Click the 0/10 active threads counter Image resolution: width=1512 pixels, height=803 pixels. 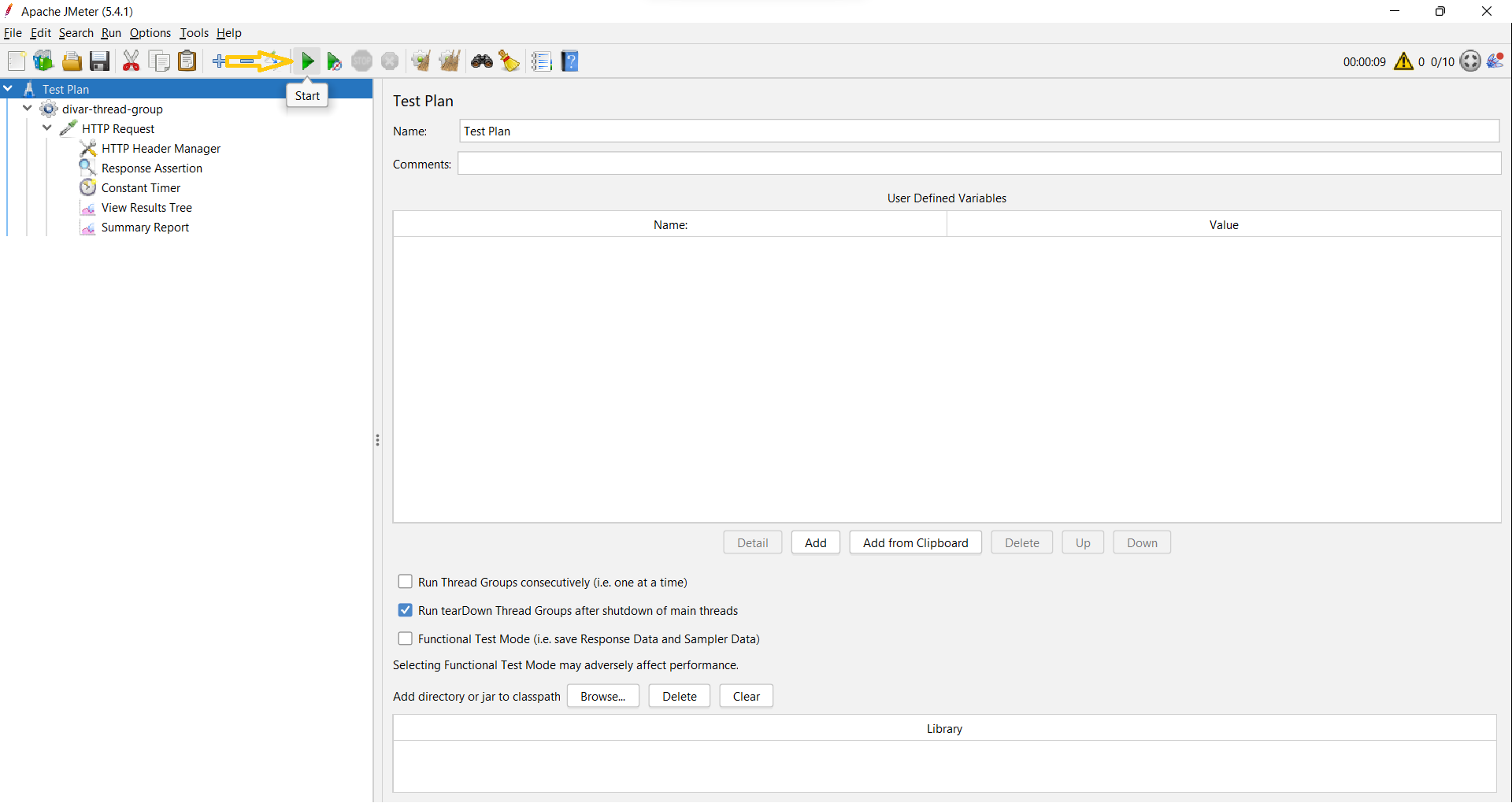coord(1443,61)
